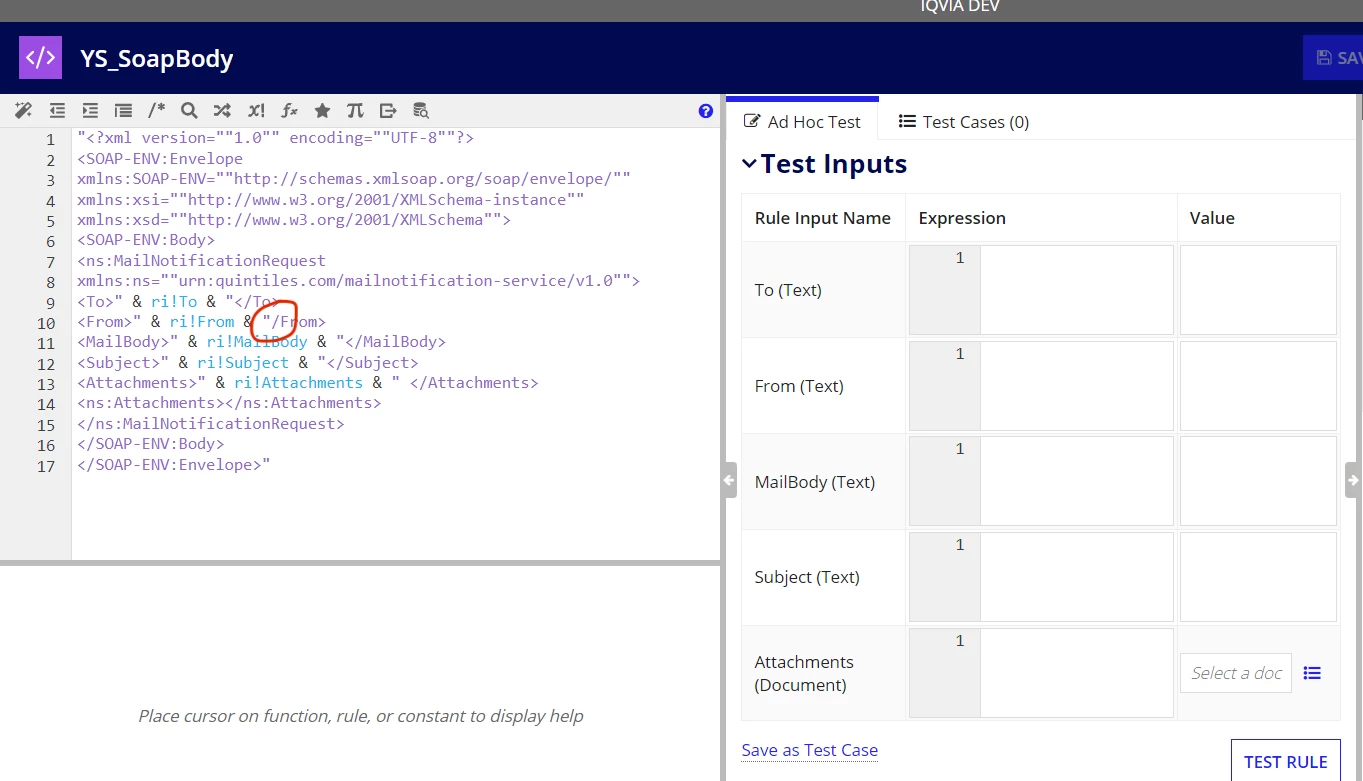
Task: Click the help hint text below editor
Action: point(360,716)
